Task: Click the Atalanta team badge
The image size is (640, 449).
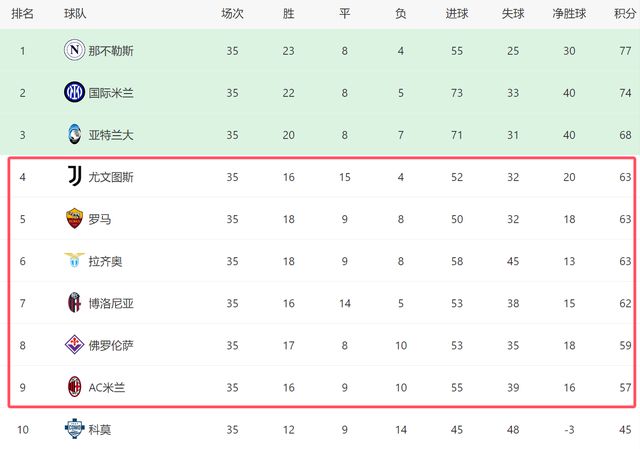Action: [x=74, y=134]
